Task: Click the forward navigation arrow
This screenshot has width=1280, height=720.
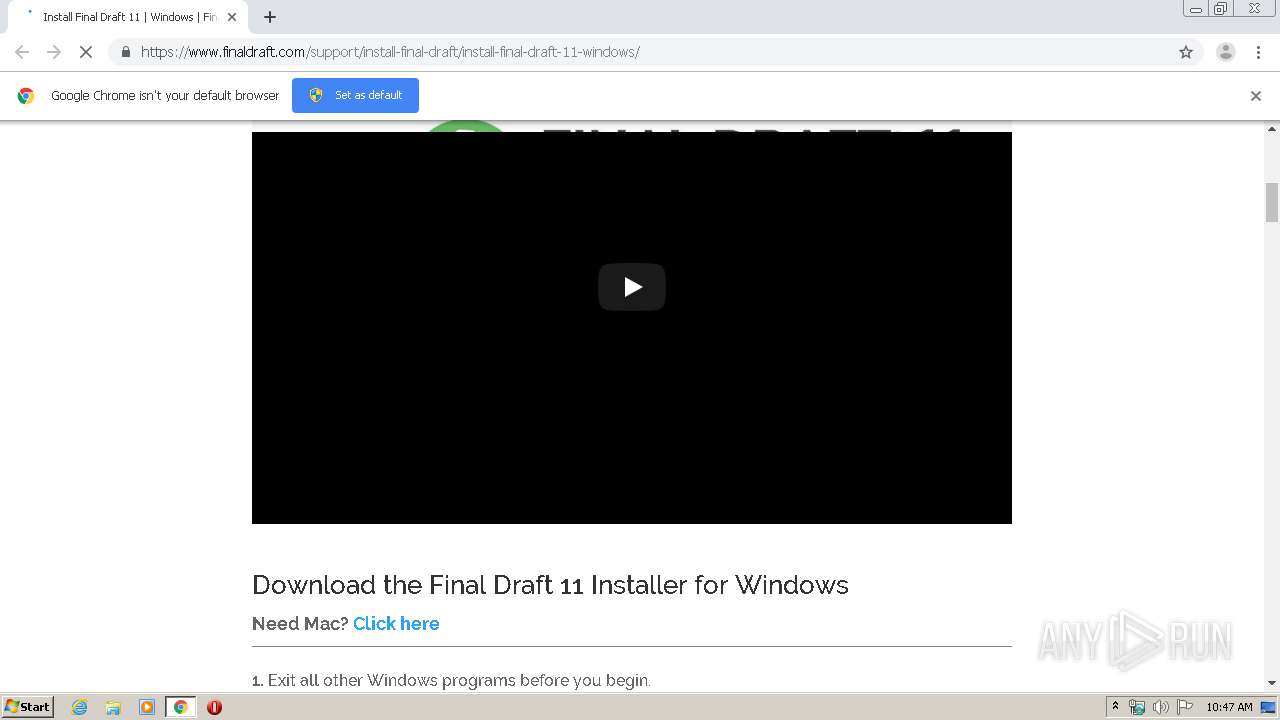Action: tap(54, 52)
